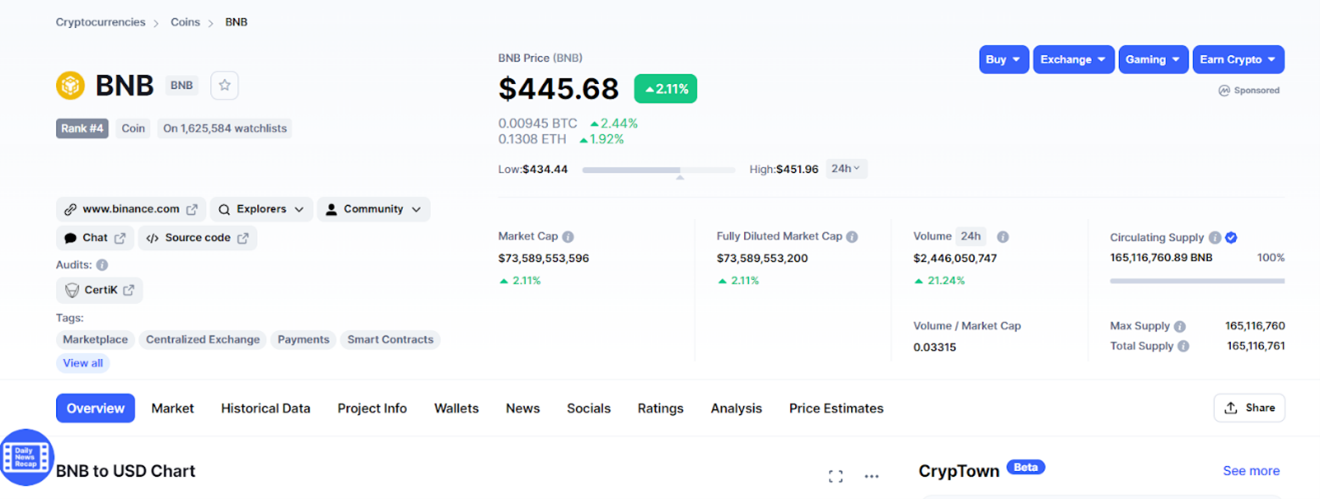Open the CertiK audit link

click(99, 290)
